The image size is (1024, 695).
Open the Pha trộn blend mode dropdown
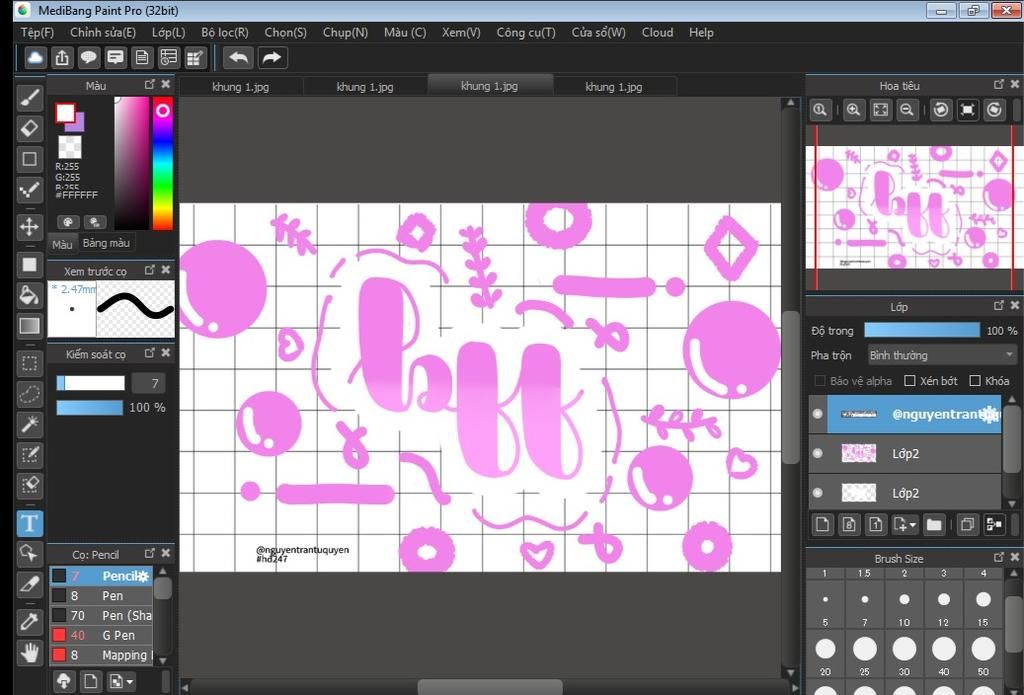[941, 355]
